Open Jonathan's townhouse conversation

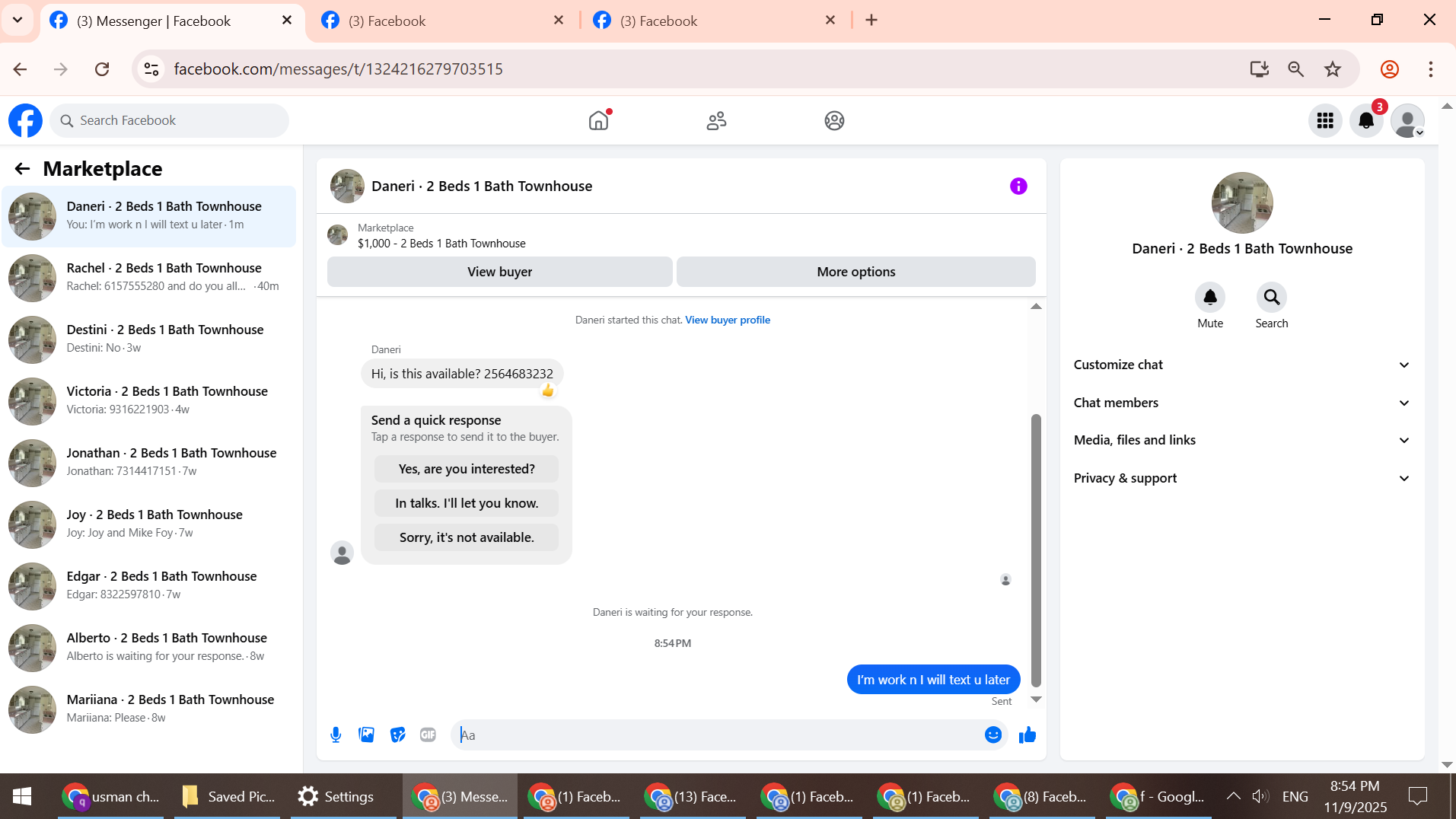[149, 463]
